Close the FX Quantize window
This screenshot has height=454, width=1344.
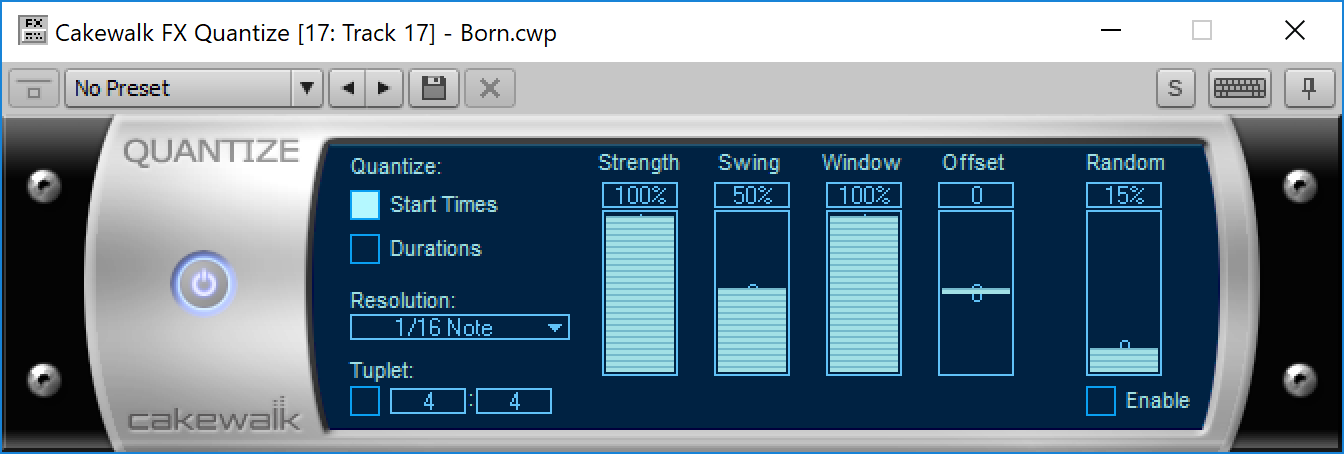point(1295,31)
